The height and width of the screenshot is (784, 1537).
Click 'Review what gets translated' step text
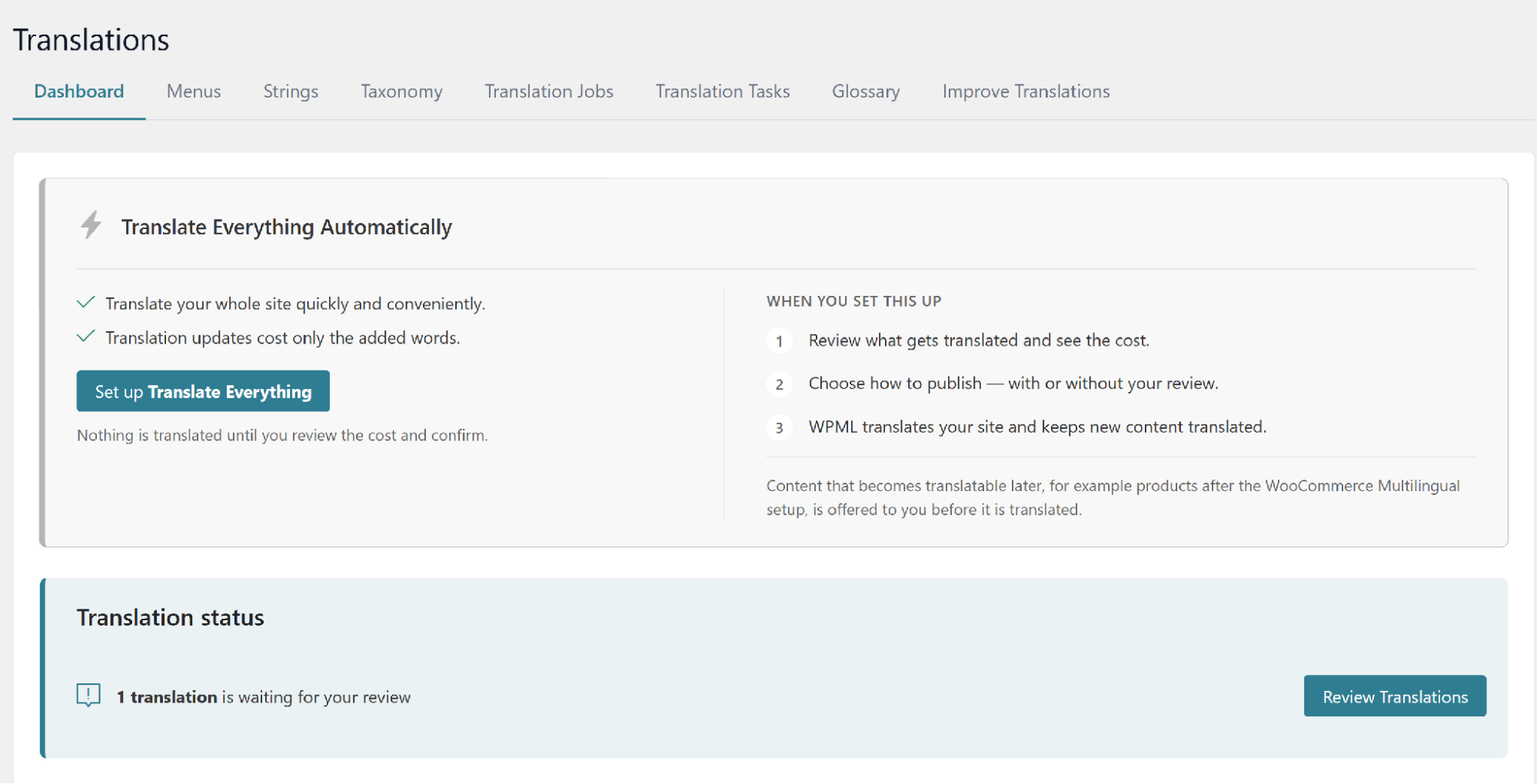pyautogui.click(x=979, y=341)
